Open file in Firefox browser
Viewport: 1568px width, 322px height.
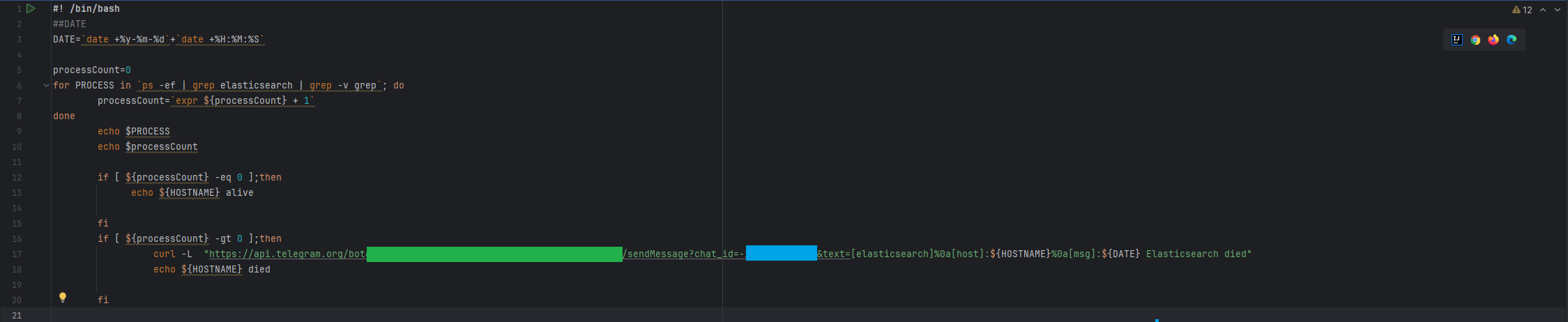click(x=1493, y=40)
